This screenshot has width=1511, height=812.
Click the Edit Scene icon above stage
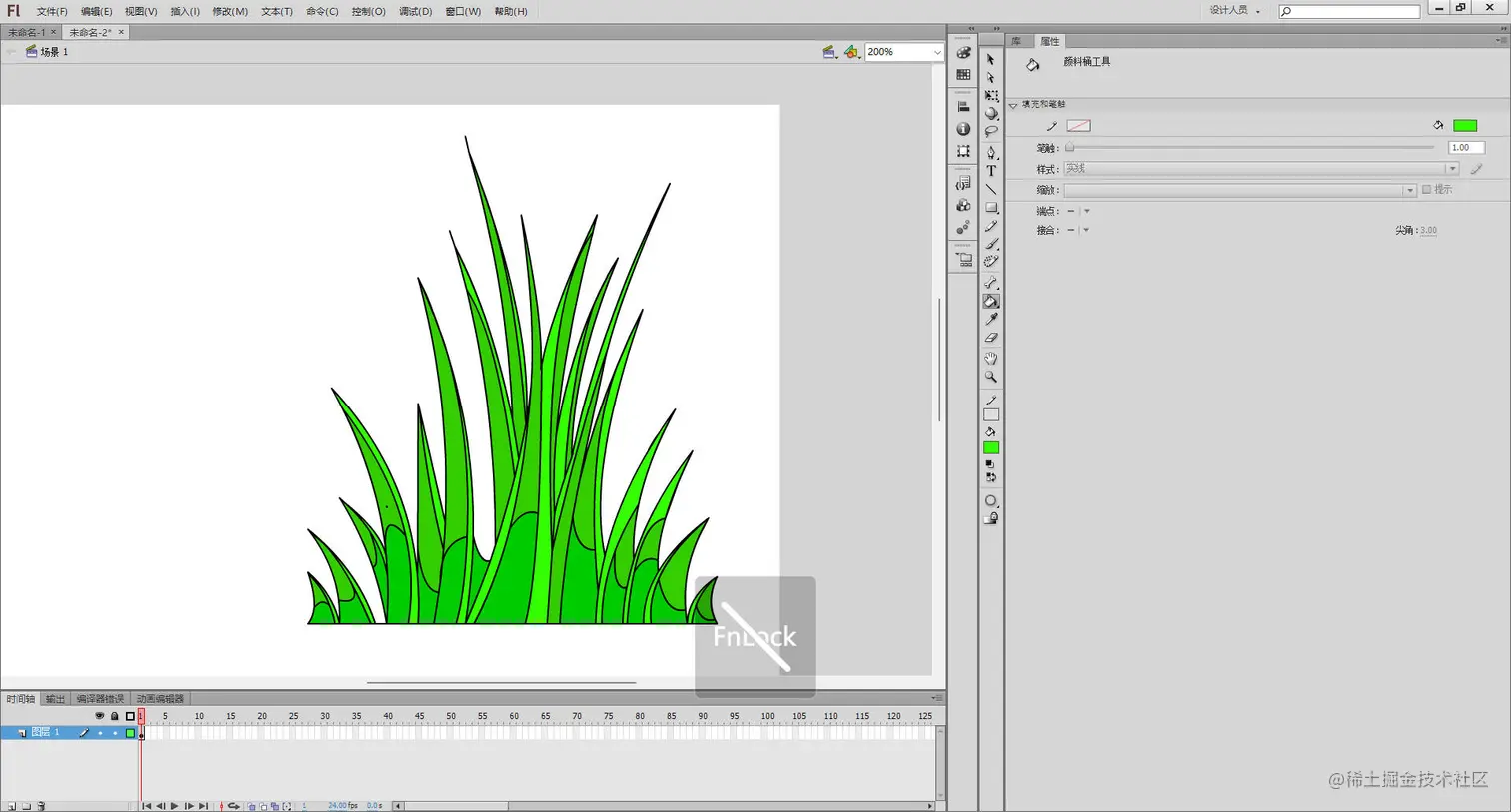[829, 52]
